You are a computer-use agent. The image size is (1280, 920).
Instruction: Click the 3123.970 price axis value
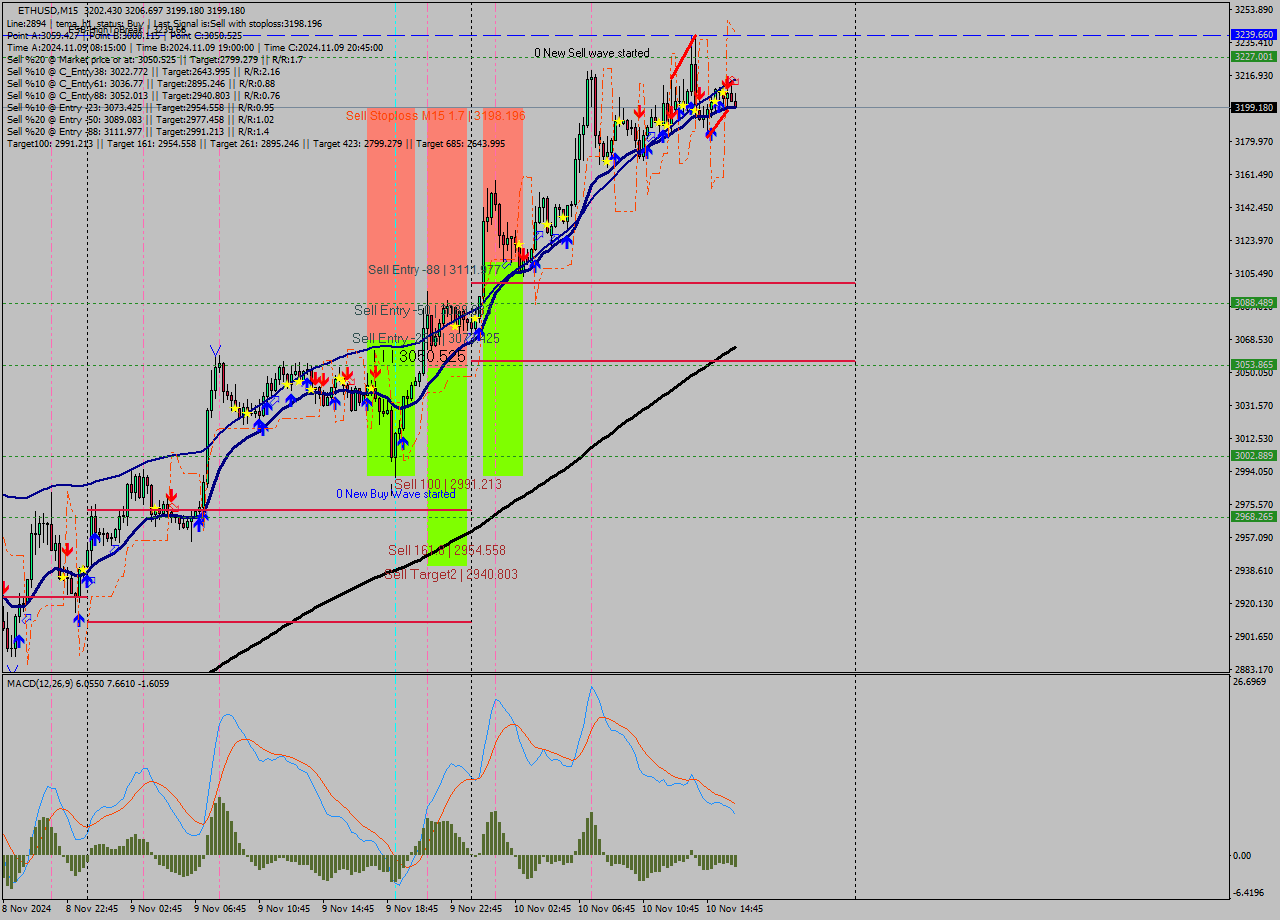coord(1254,241)
